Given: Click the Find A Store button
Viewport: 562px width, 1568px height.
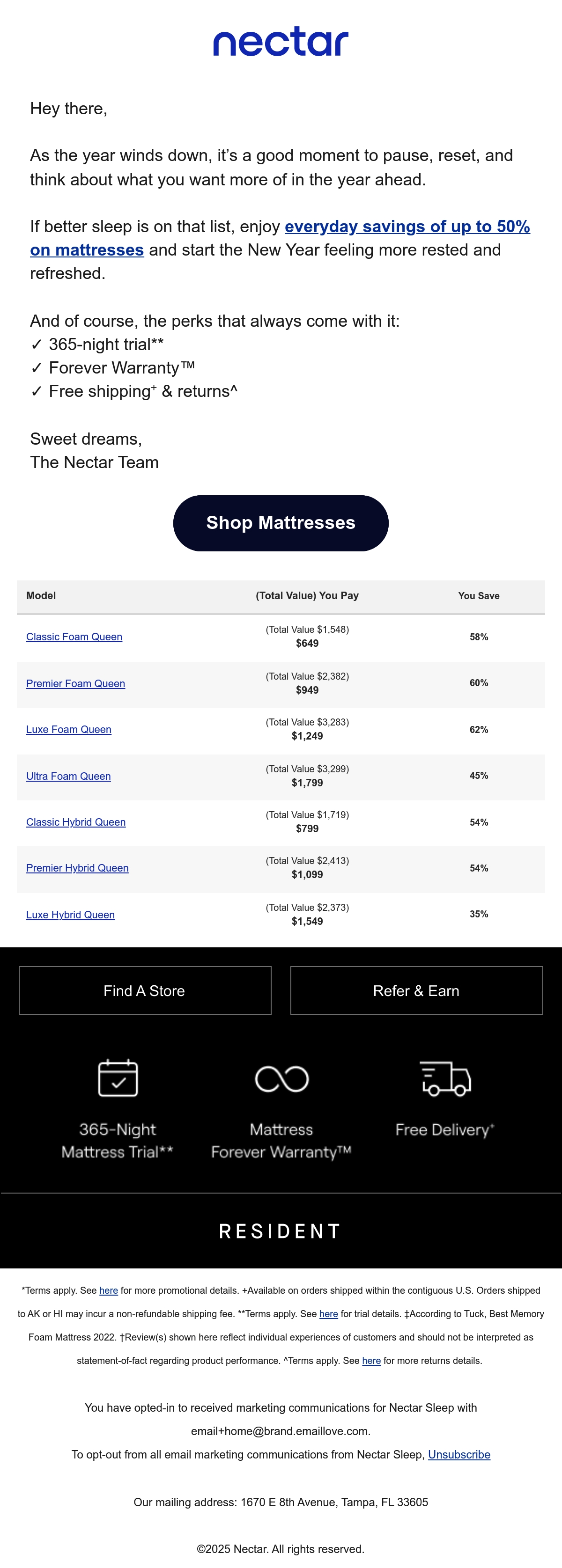Looking at the screenshot, I should pyautogui.click(x=145, y=990).
